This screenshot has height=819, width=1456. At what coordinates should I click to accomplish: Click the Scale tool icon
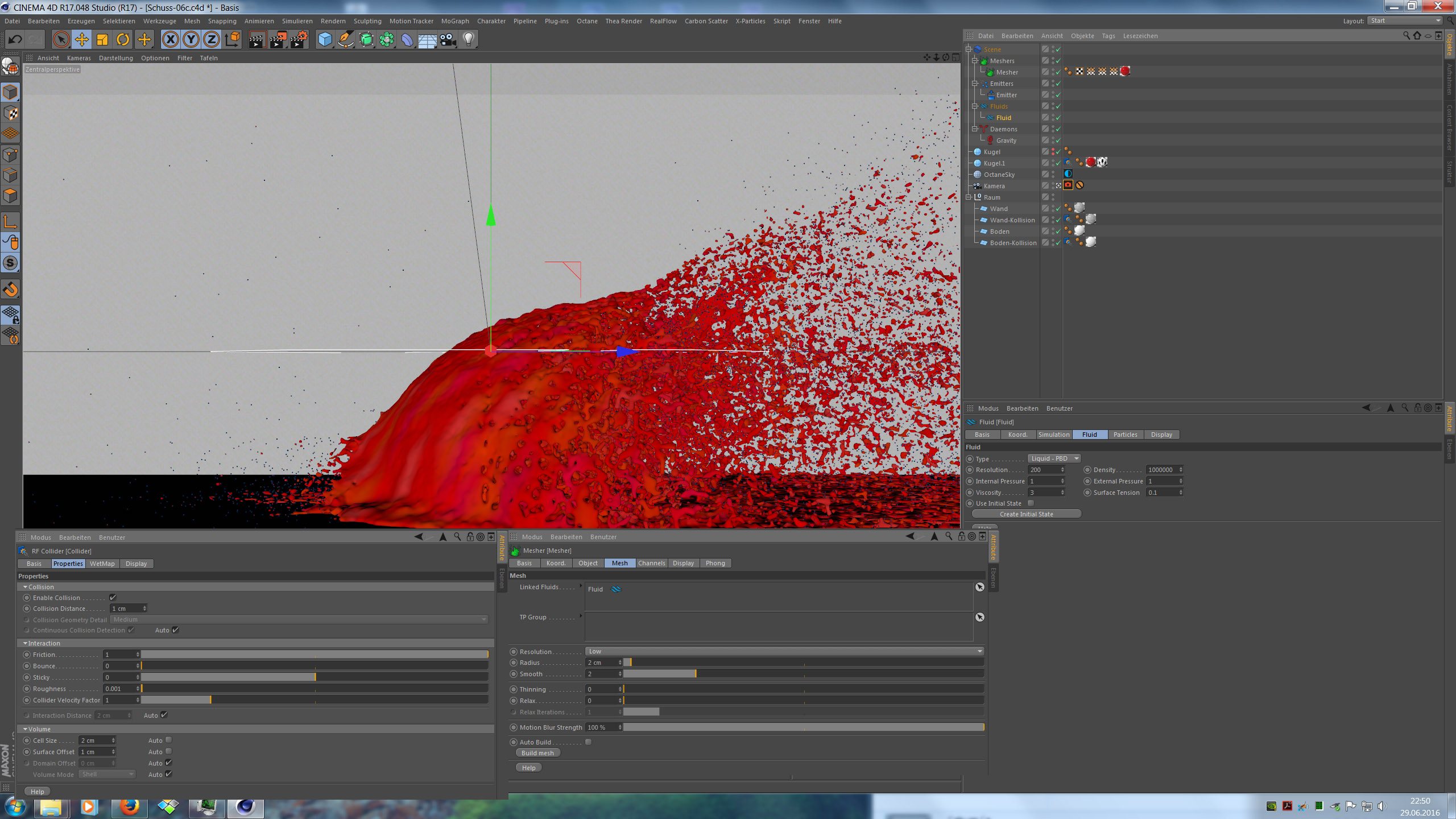tap(102, 39)
